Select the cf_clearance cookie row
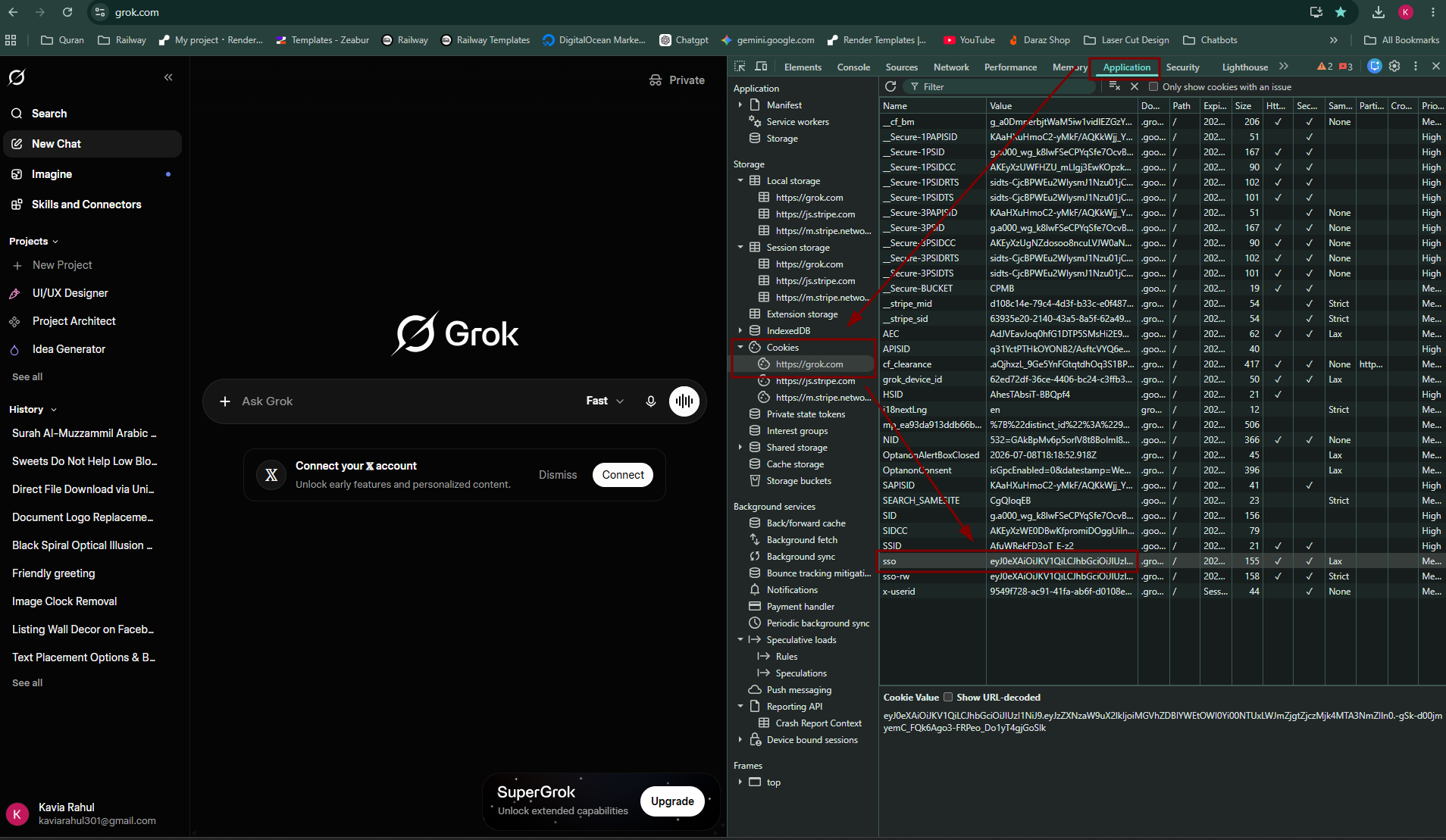Image resolution: width=1446 pixels, height=840 pixels. [1163, 364]
